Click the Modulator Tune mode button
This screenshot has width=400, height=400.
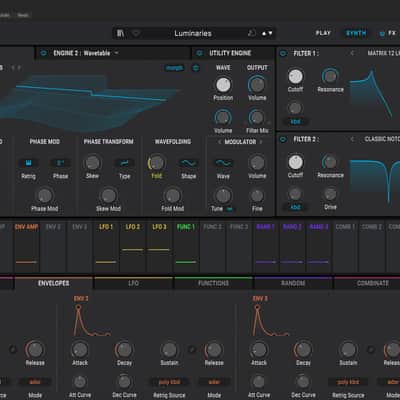coord(230,209)
